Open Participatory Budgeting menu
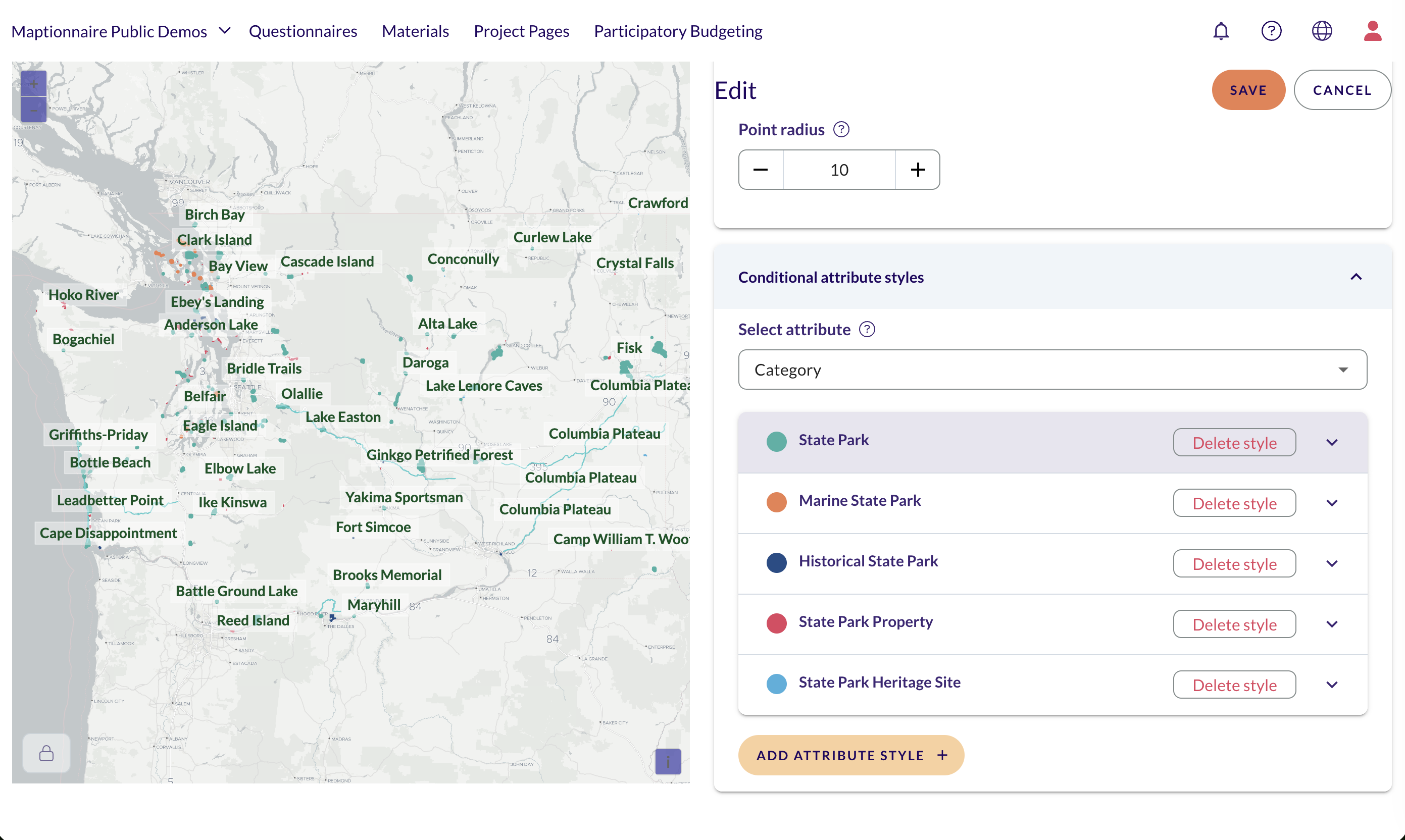1405x840 pixels. tap(678, 31)
